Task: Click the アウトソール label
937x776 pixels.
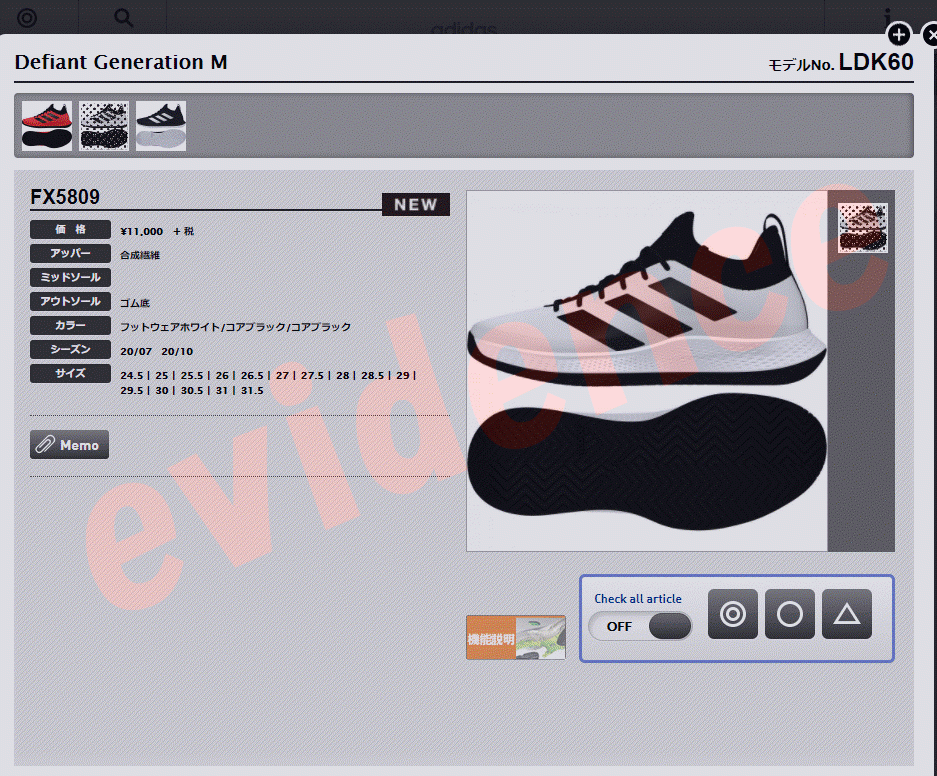Action: point(71,301)
